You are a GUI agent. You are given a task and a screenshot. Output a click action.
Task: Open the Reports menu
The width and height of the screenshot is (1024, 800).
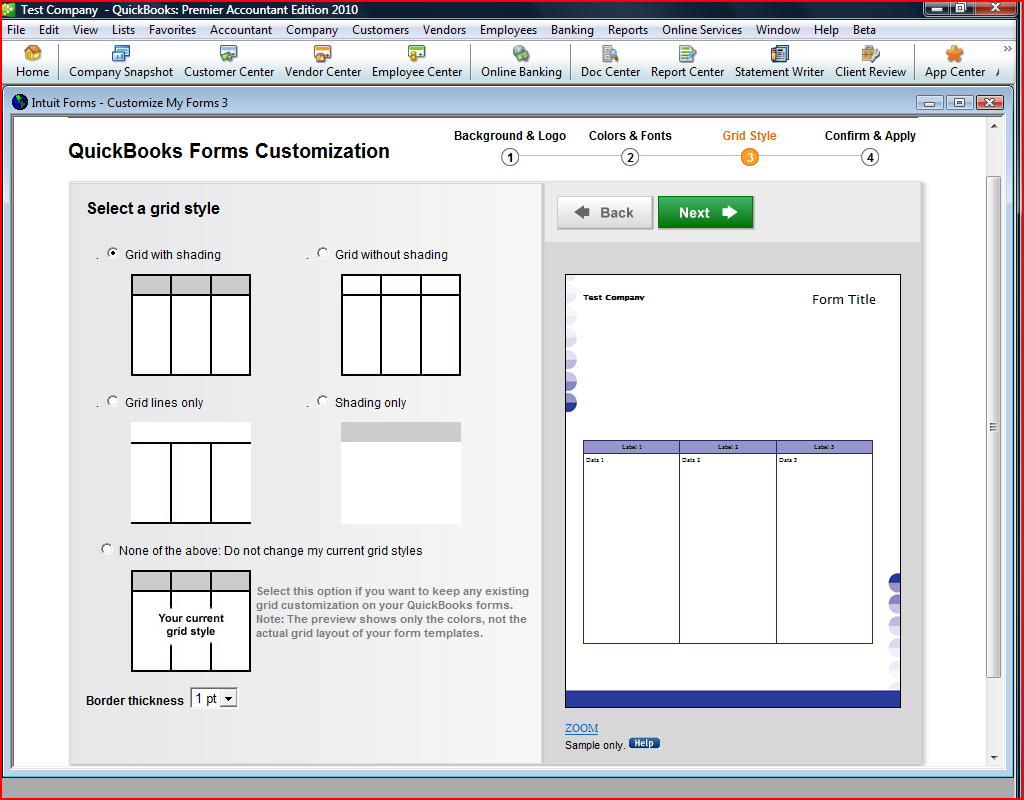(628, 30)
